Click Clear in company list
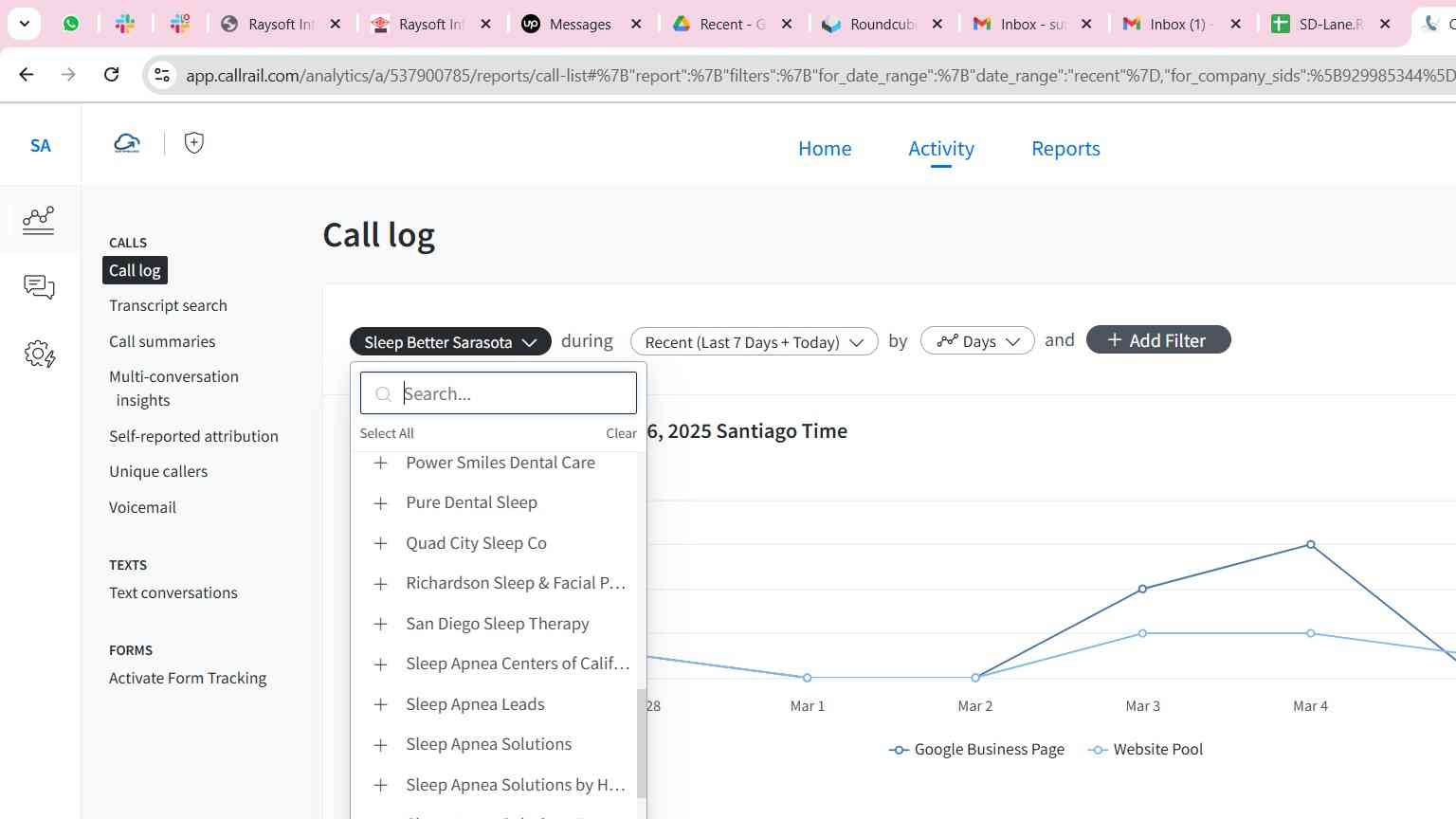 click(x=621, y=433)
